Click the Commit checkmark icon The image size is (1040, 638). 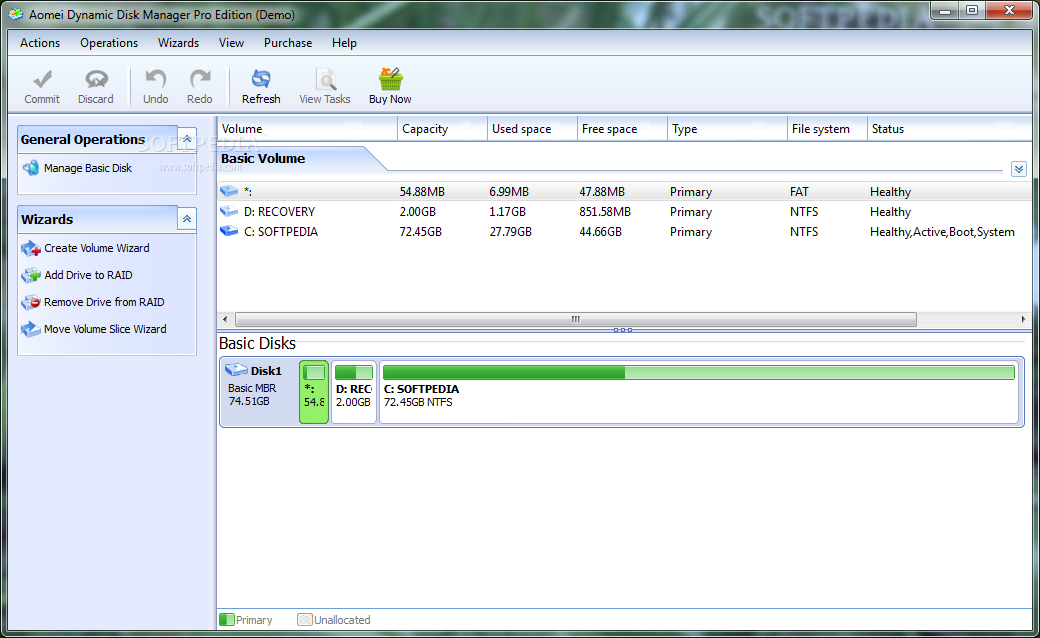tap(42, 79)
